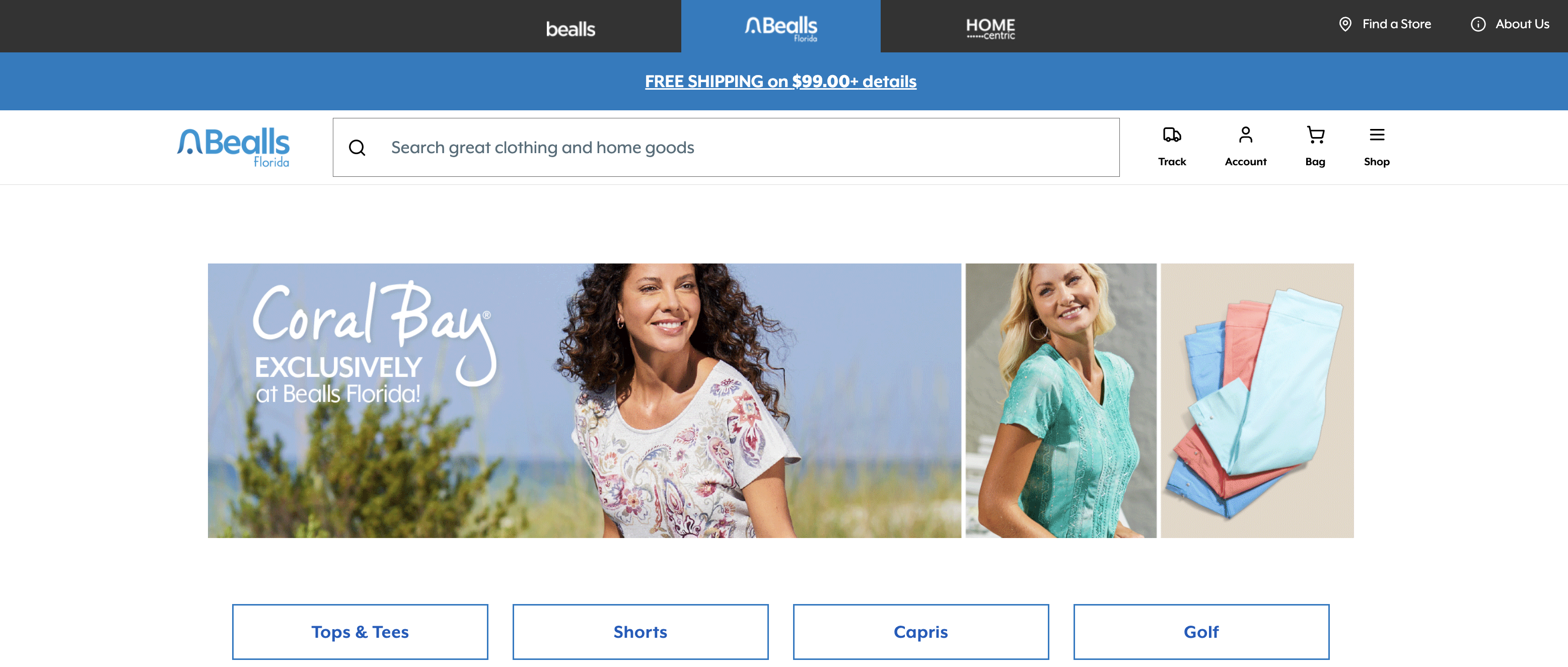Switch to the Home Centric tab
The width and height of the screenshot is (1568, 667).
tap(990, 28)
